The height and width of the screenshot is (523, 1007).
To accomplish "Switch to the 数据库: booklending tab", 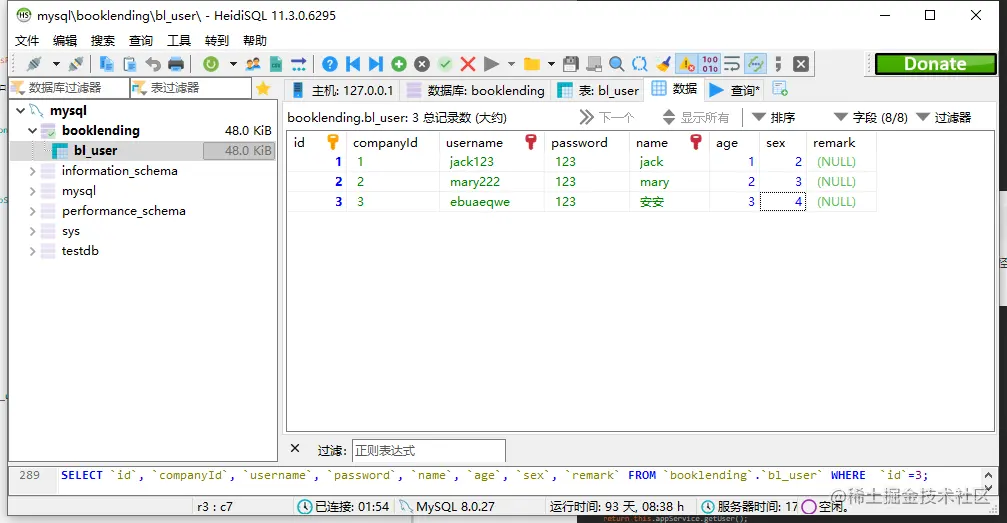I will (476, 91).
